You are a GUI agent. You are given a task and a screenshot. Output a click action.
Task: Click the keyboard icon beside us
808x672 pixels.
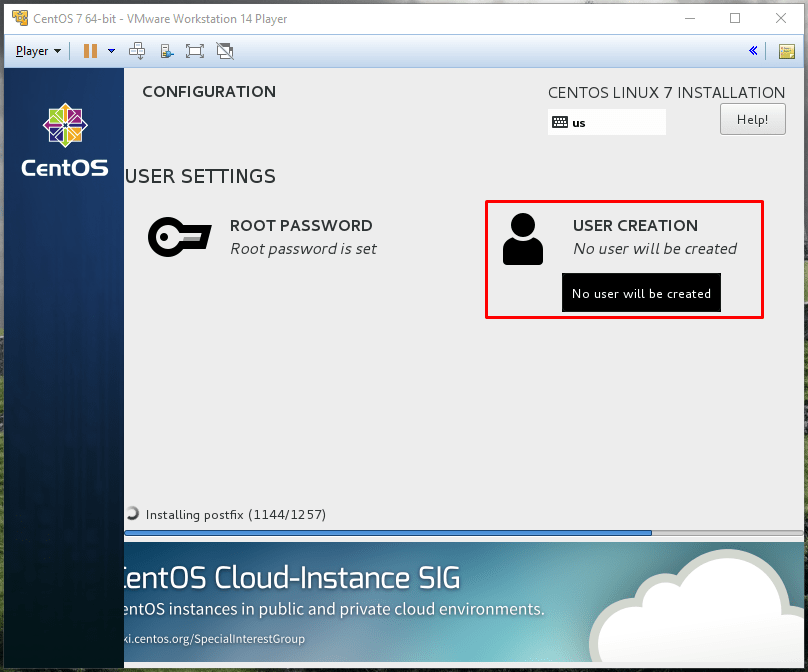coord(560,122)
